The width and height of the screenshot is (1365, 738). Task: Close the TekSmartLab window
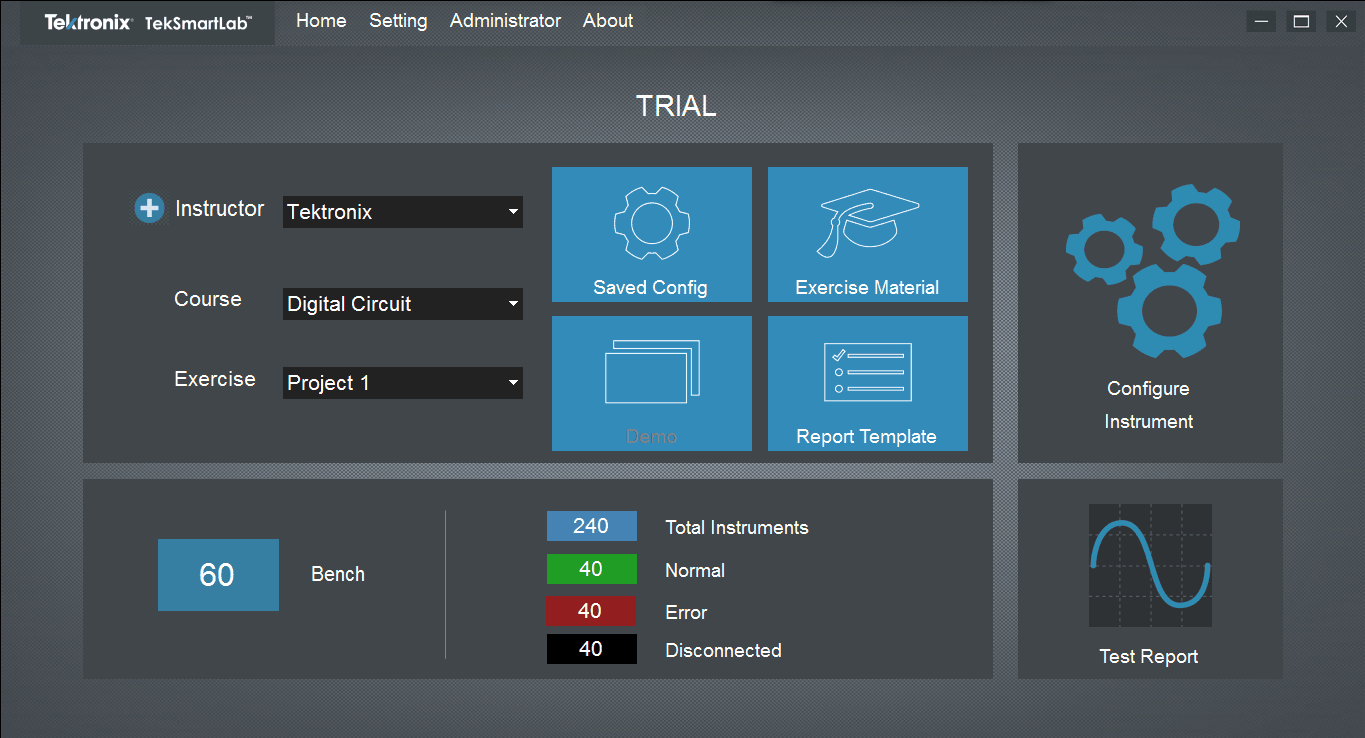[1341, 21]
